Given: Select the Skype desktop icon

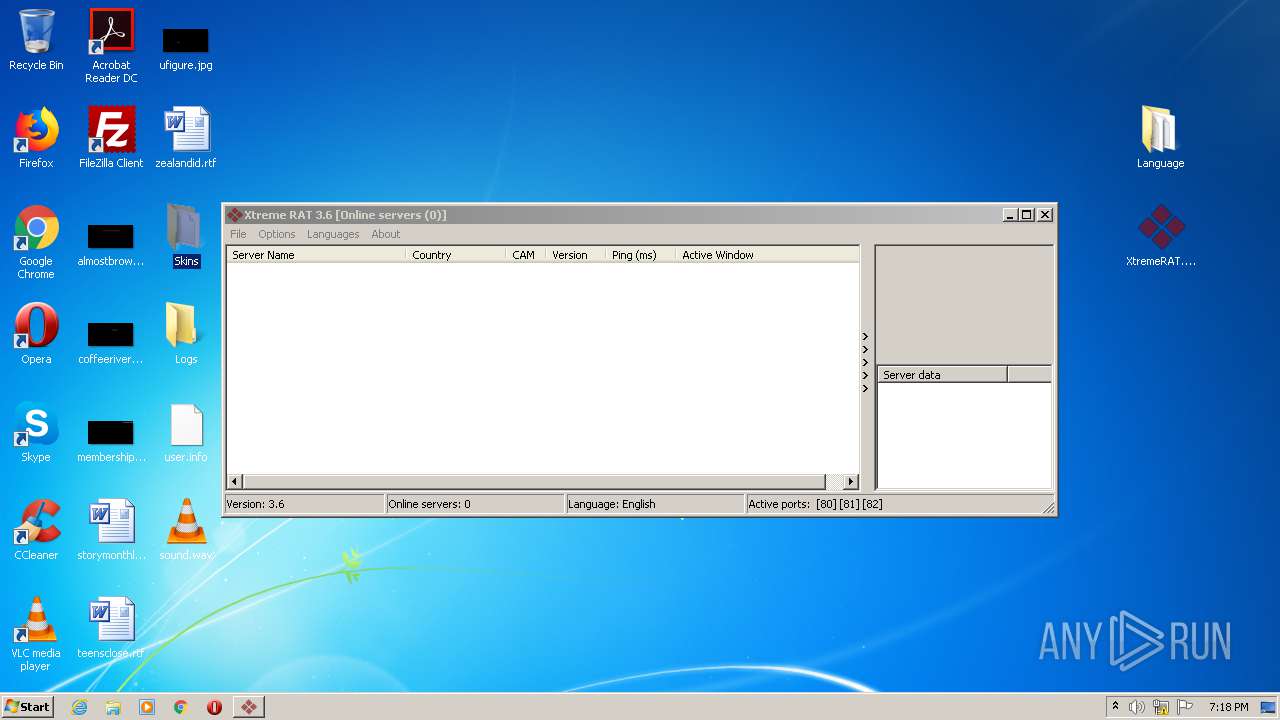Looking at the screenshot, I should (36, 432).
